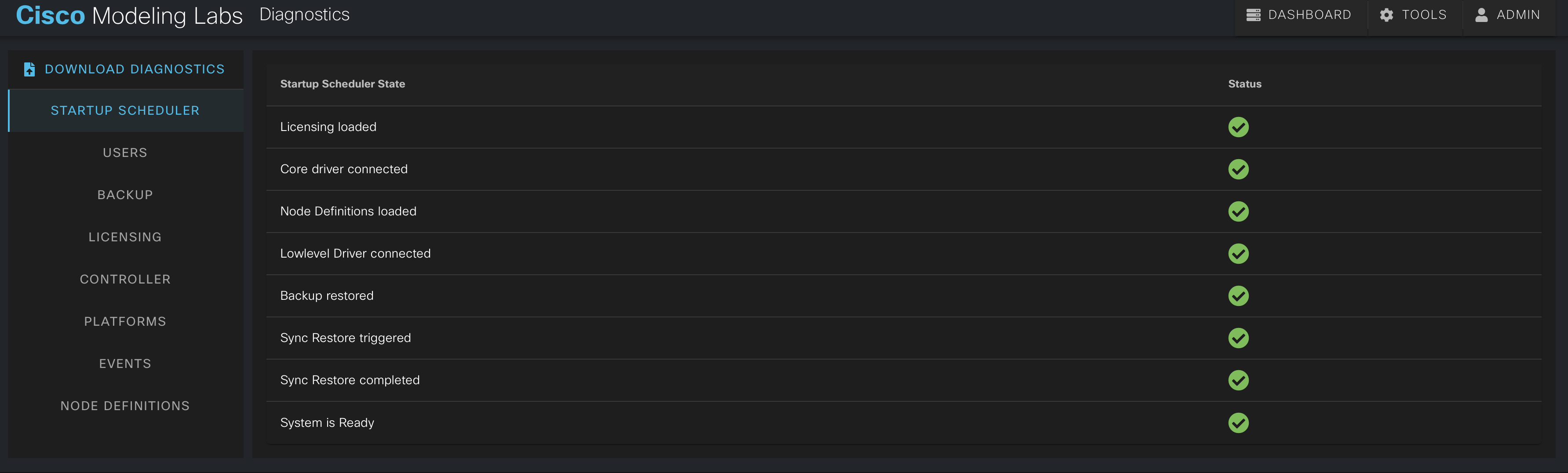Click the Core driver connected status checkmark
This screenshot has width=1568, height=473.
pos(1238,169)
